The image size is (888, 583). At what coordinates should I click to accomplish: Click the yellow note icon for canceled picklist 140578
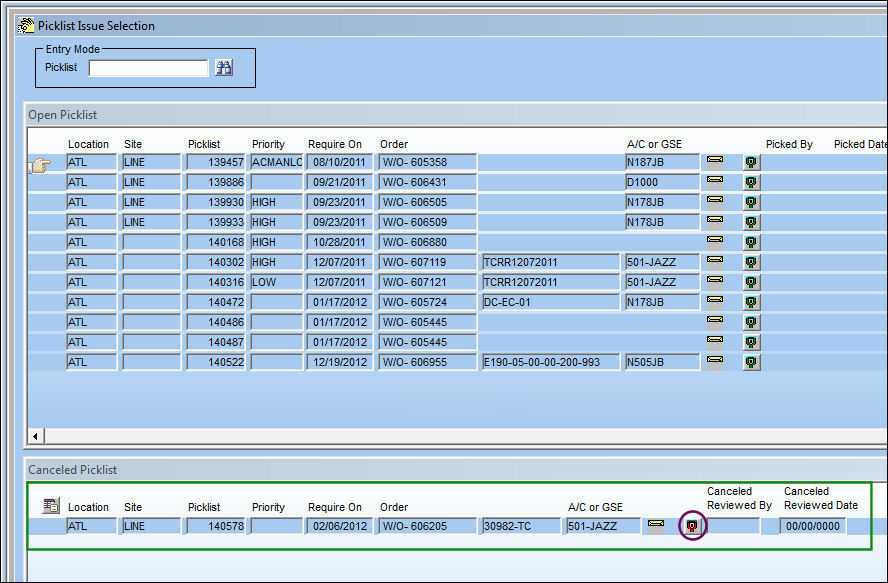[656, 525]
